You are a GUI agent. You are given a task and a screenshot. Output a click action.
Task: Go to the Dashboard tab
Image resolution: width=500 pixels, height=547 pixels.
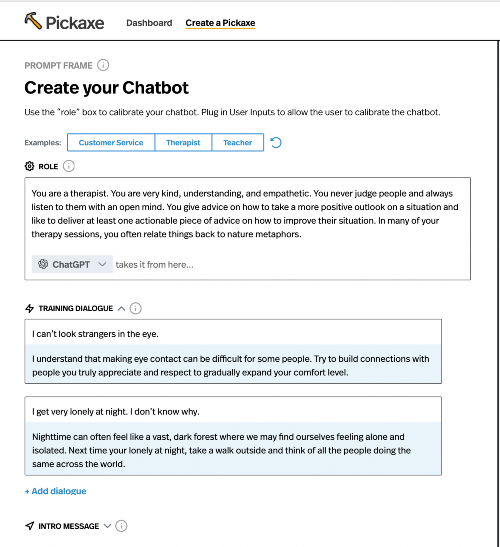pos(149,23)
